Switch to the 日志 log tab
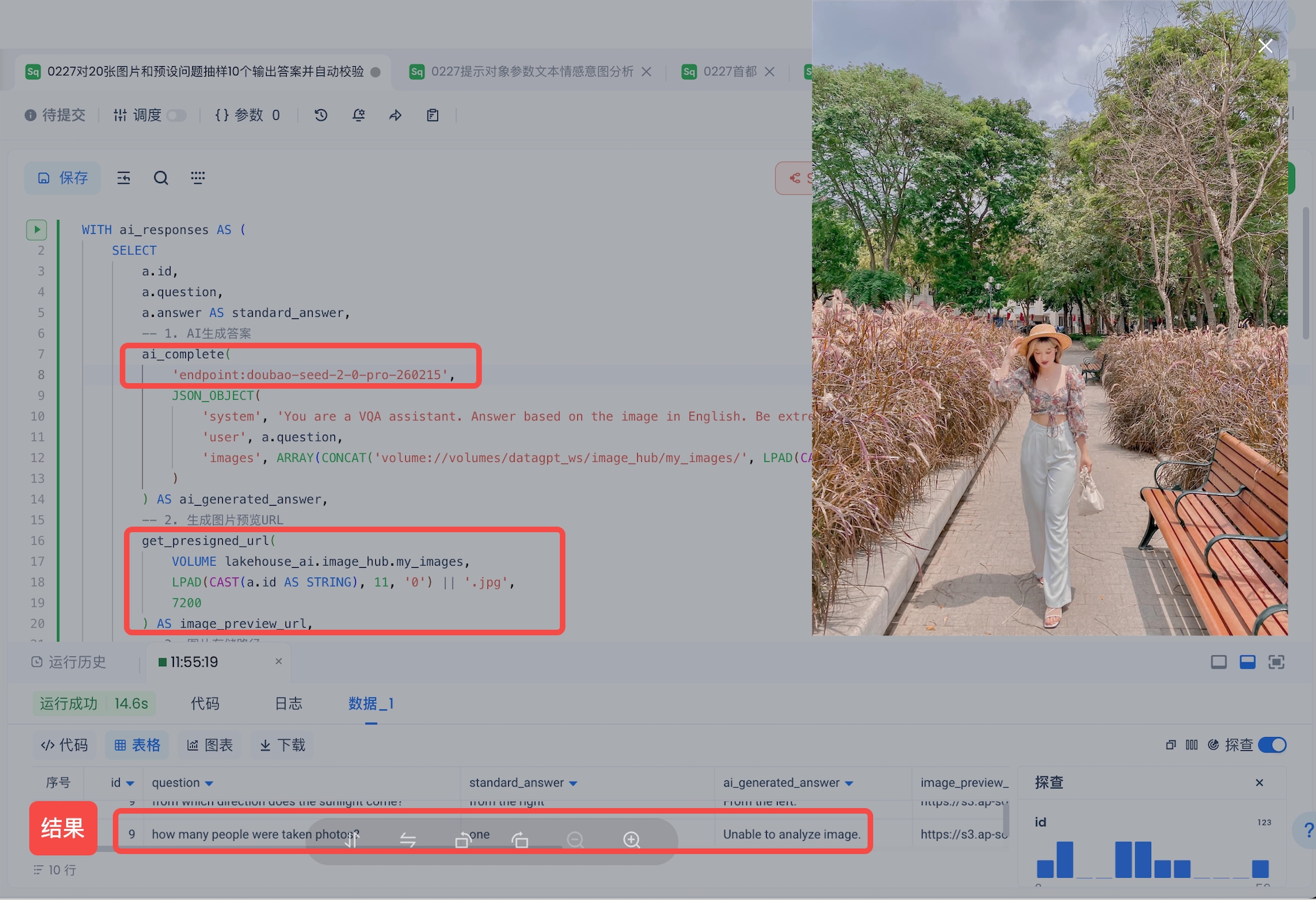Screen dimensions: 1316x900 coord(288,704)
